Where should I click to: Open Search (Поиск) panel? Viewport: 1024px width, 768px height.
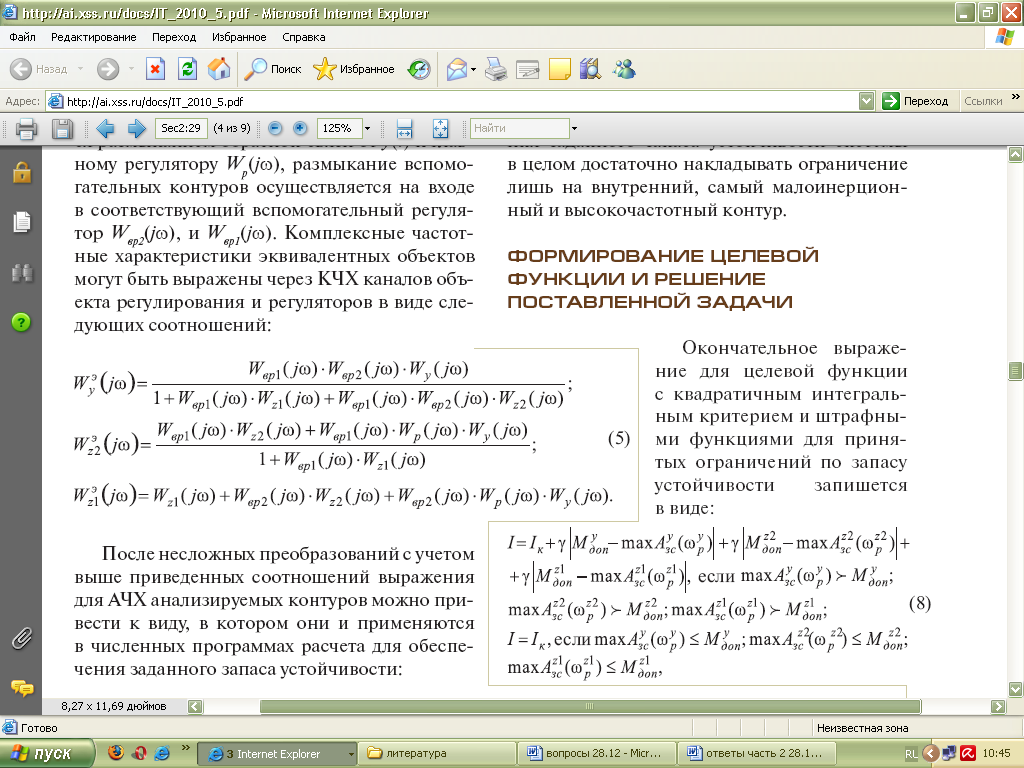tap(273, 69)
